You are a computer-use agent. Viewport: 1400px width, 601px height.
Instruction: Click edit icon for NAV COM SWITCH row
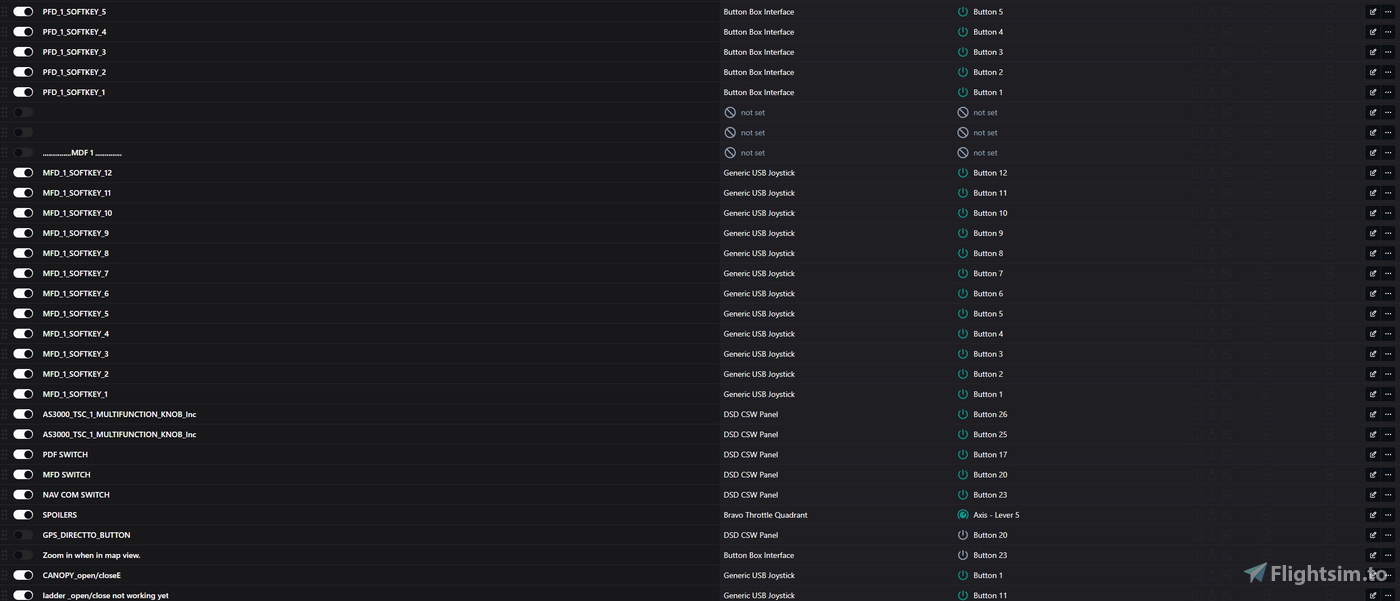coord(1372,495)
